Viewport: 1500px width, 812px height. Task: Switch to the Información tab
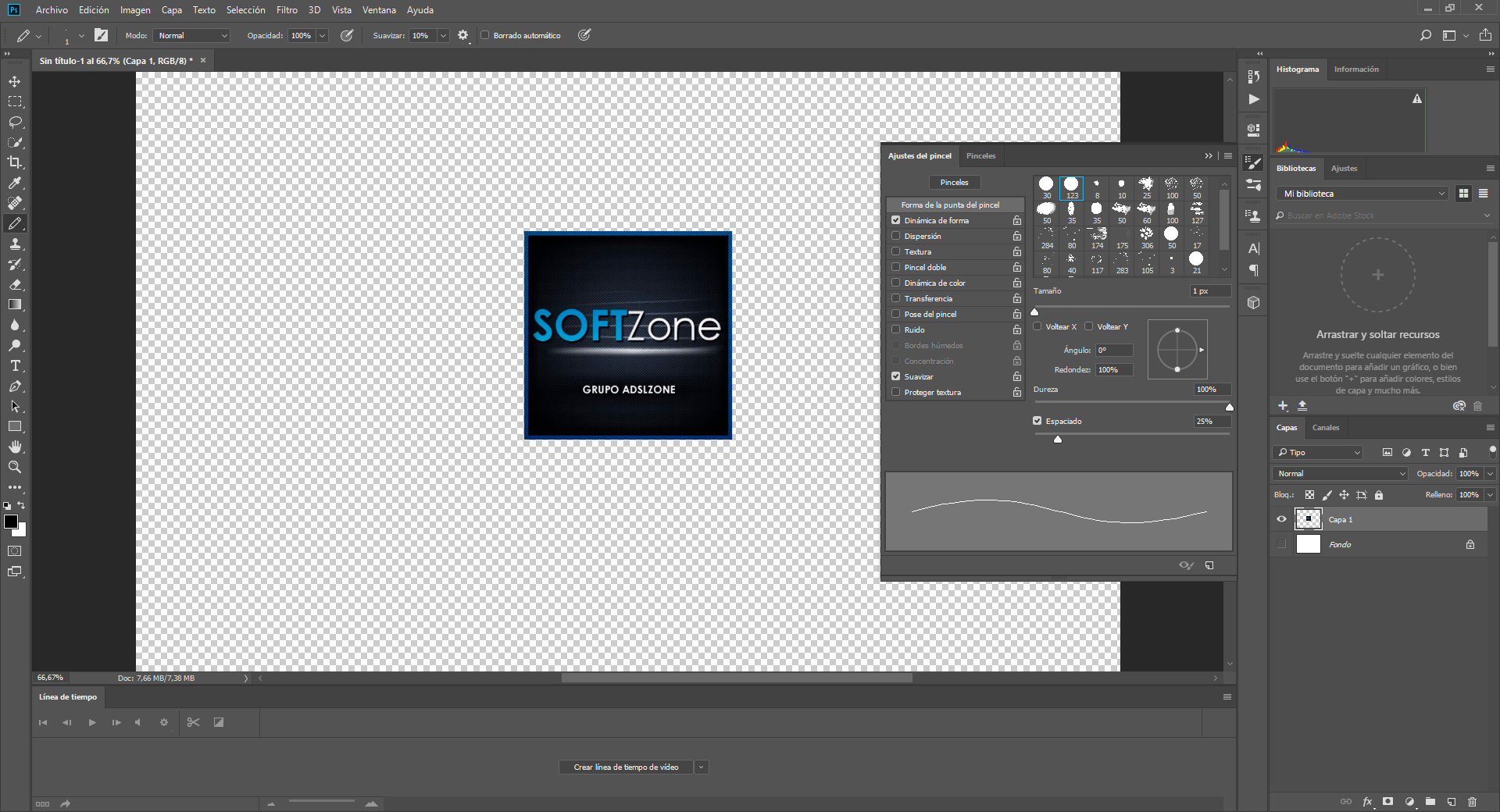(x=1356, y=69)
